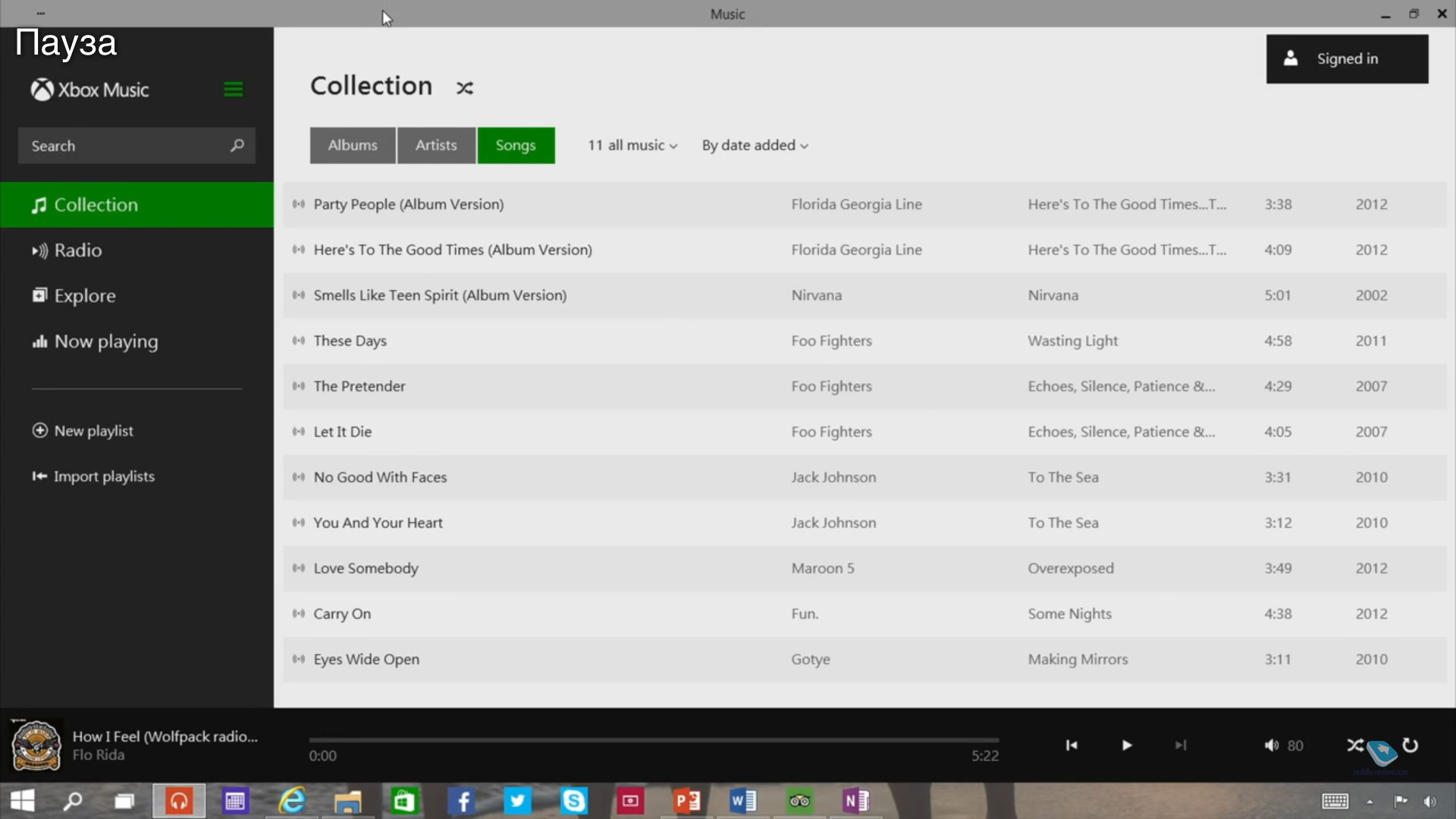This screenshot has height=819, width=1456.
Task: Switch to Albums tab
Action: [x=353, y=146]
